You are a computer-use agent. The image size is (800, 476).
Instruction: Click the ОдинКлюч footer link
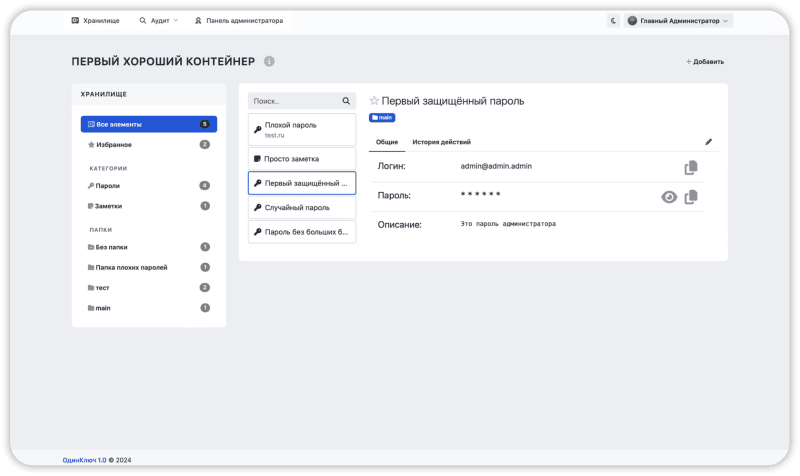[x=79, y=460]
